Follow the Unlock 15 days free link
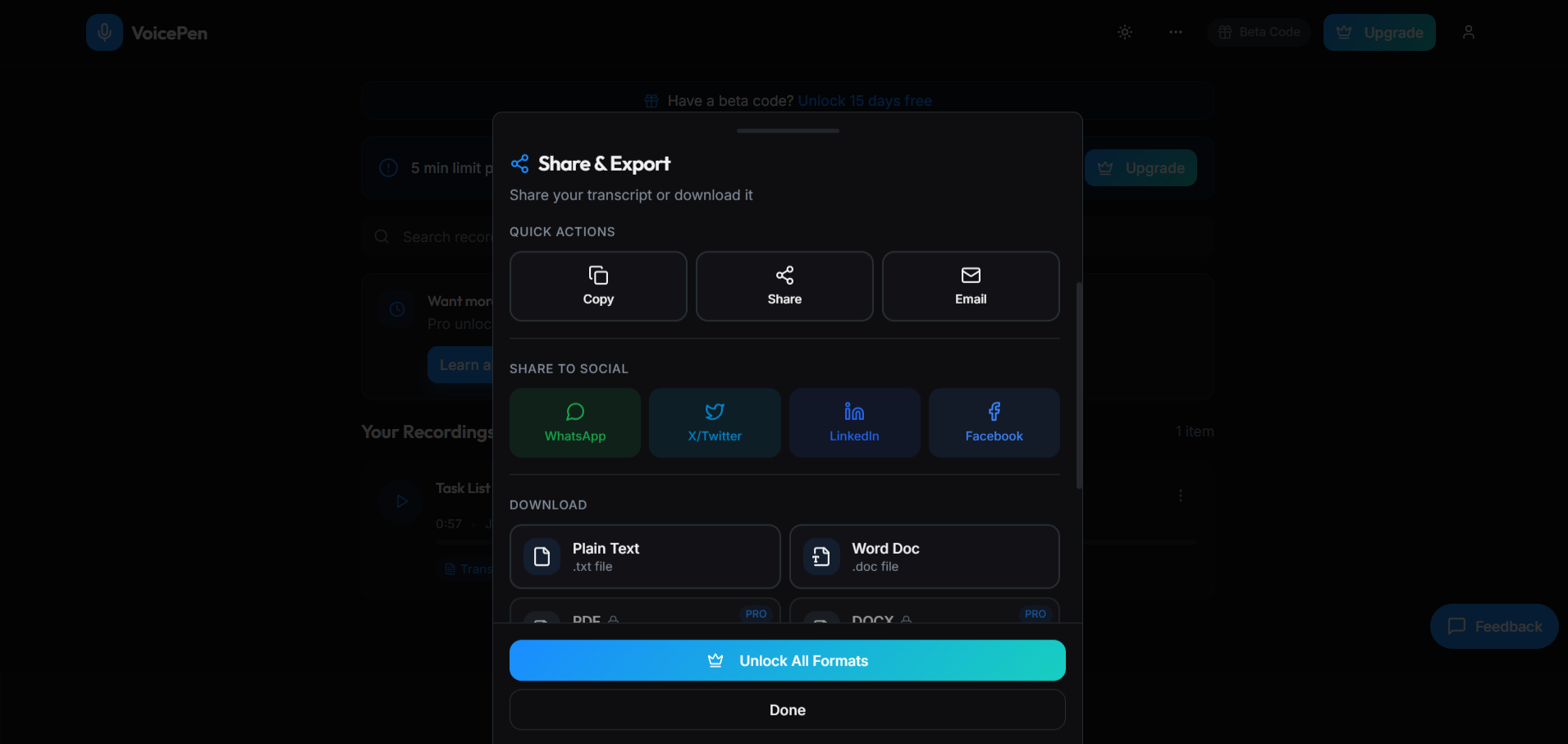This screenshot has width=1568, height=744. (865, 101)
